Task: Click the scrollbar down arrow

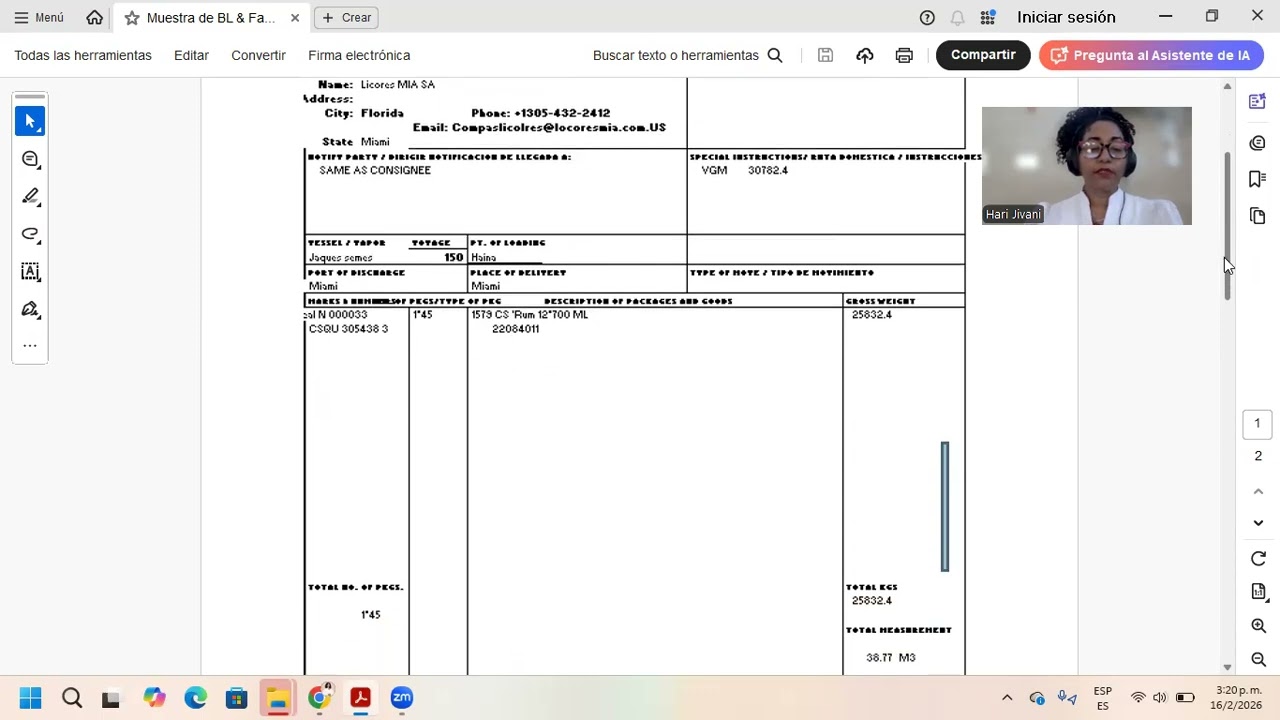Action: point(1227,667)
